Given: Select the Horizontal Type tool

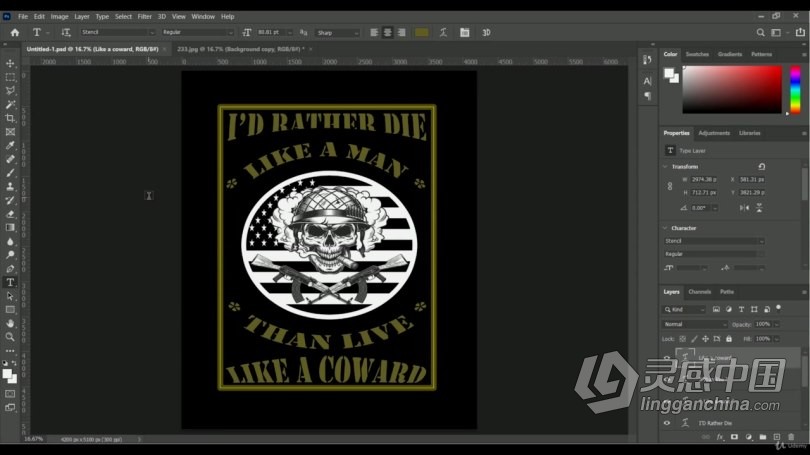Looking at the screenshot, I should pyautogui.click(x=10, y=283).
